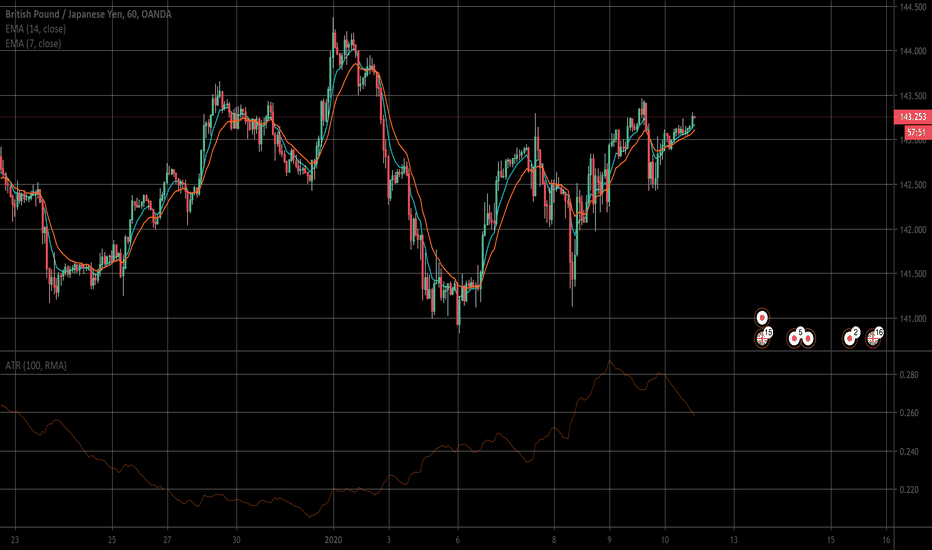Click the 57:51 countdown timer label

point(915,131)
